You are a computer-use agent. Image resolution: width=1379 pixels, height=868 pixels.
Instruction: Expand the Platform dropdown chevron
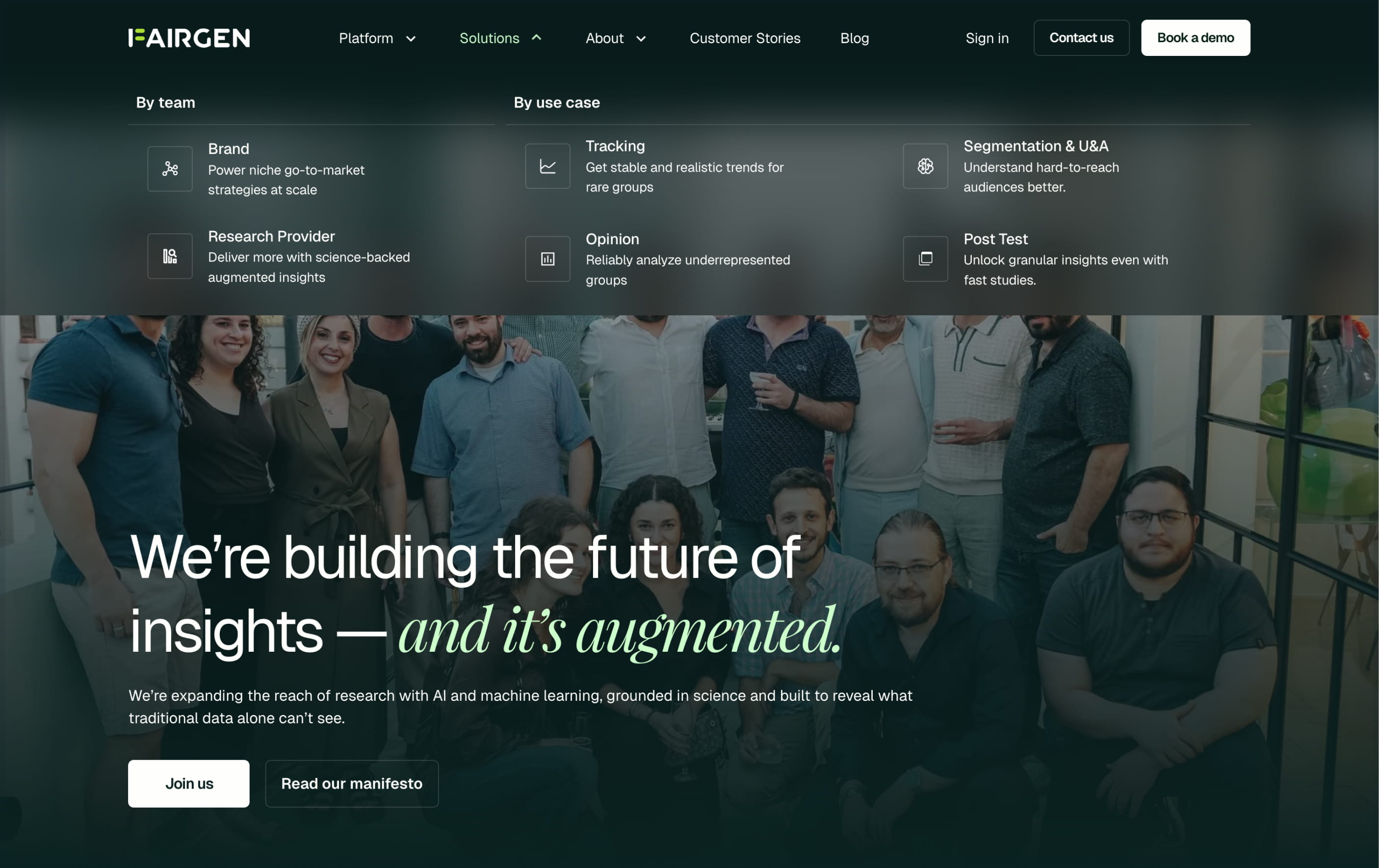pyautogui.click(x=411, y=39)
